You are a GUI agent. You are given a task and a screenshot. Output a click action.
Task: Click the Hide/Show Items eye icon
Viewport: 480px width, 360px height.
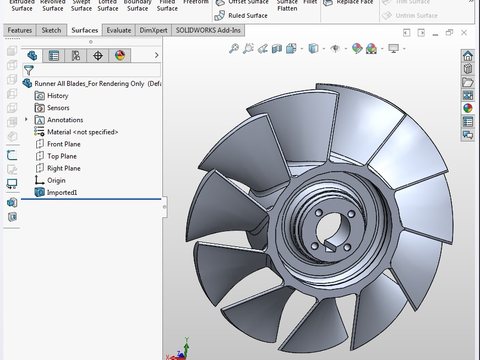[335, 49]
